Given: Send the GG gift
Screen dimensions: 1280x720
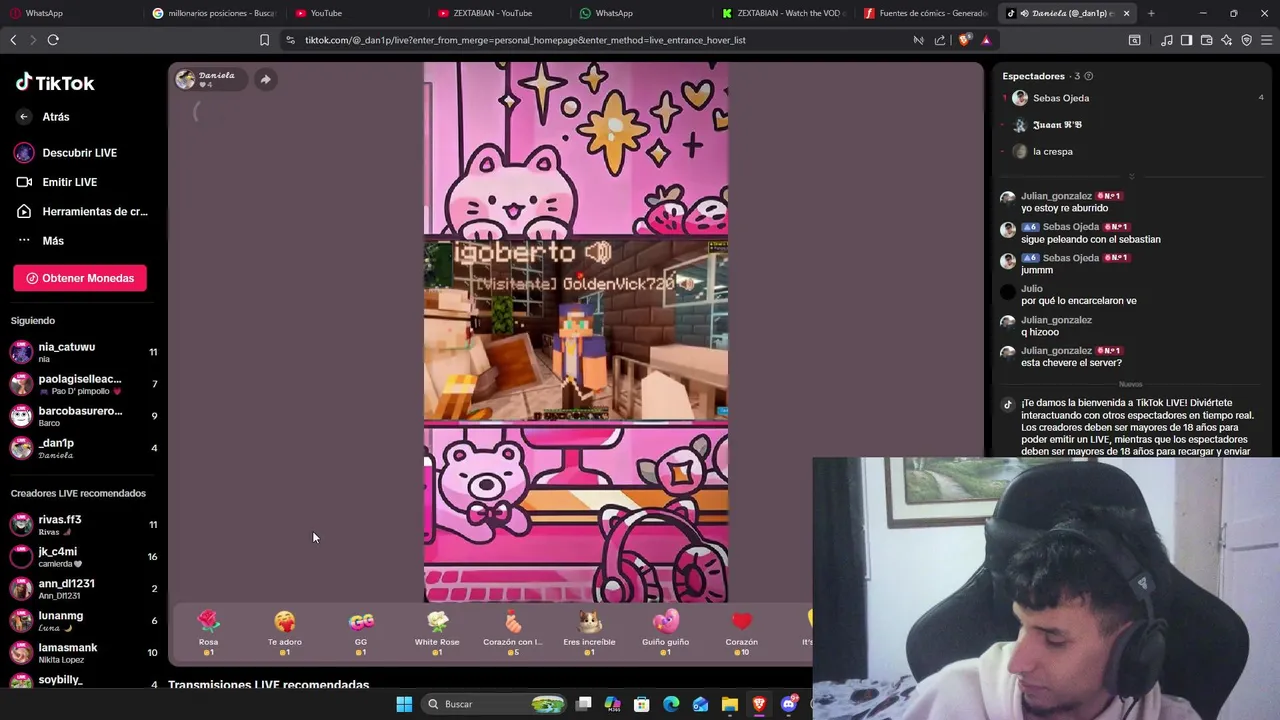Looking at the screenshot, I should pyautogui.click(x=361, y=631).
